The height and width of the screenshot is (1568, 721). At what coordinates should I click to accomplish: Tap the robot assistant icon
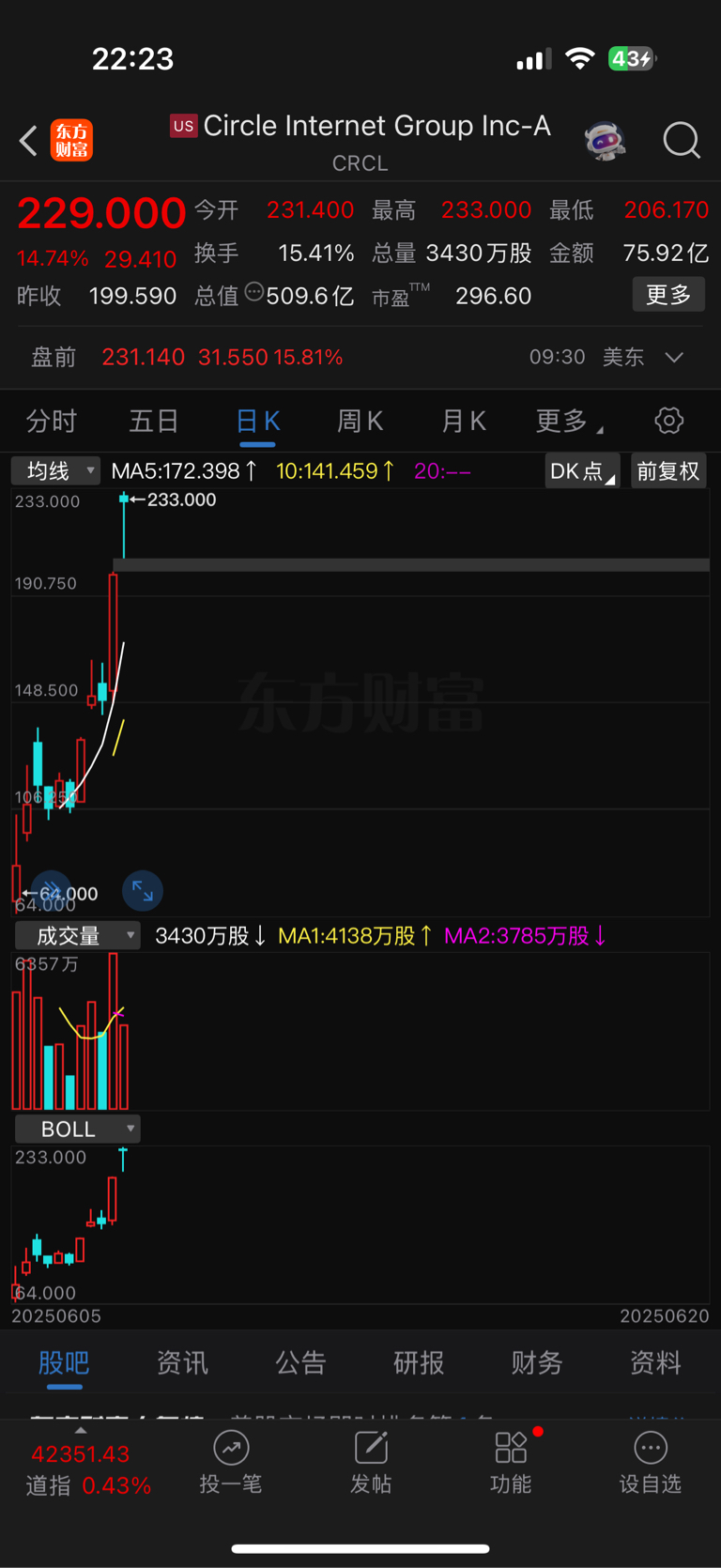pyautogui.click(x=605, y=141)
